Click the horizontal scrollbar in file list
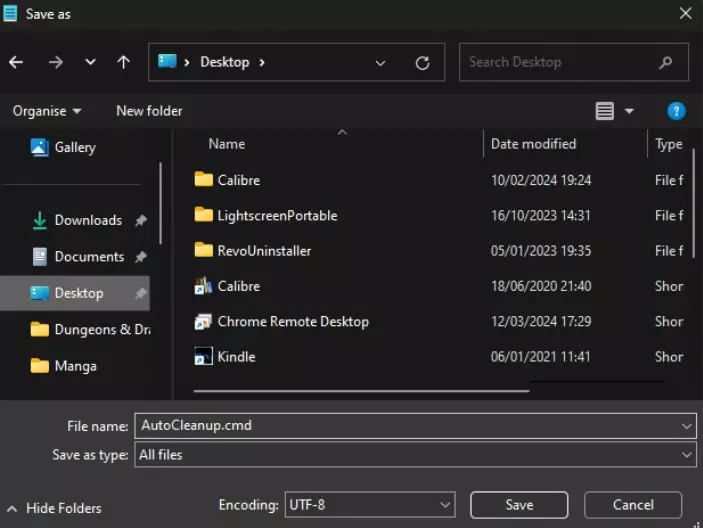The width and height of the screenshot is (703, 528). click(x=360, y=391)
